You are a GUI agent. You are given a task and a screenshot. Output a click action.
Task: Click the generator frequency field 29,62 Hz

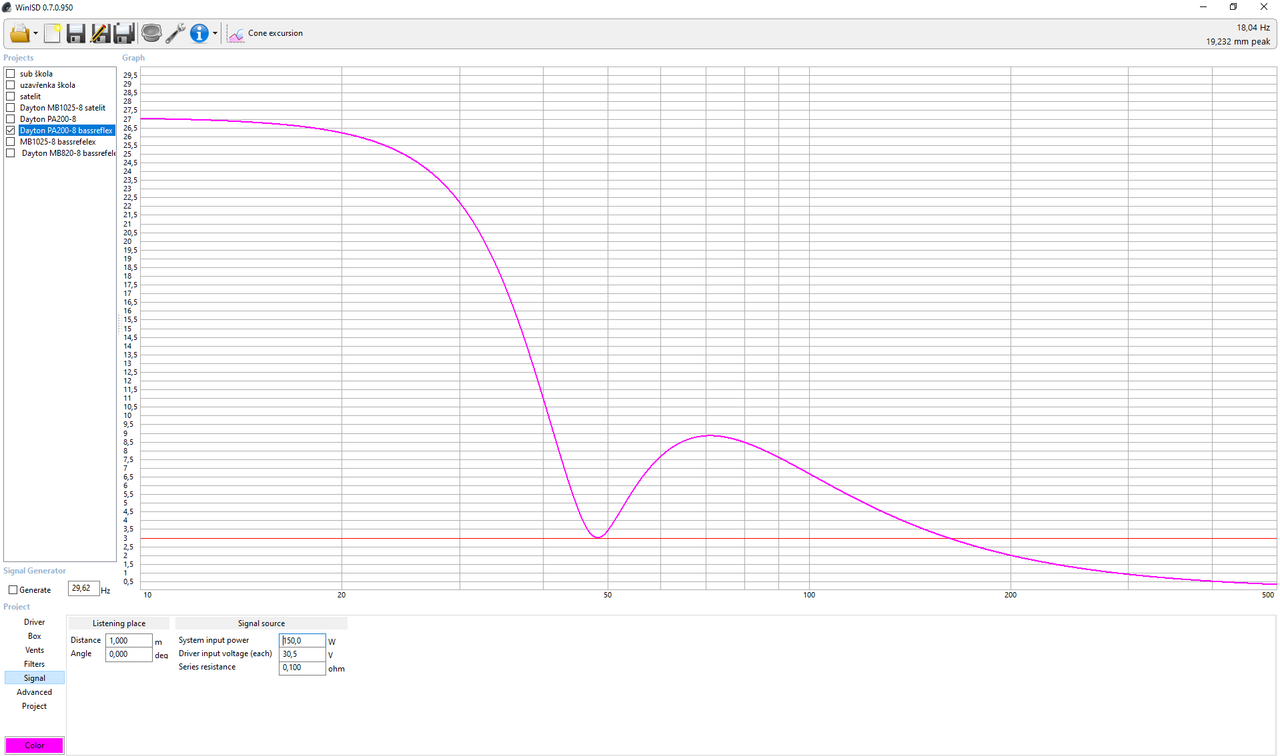coord(83,589)
